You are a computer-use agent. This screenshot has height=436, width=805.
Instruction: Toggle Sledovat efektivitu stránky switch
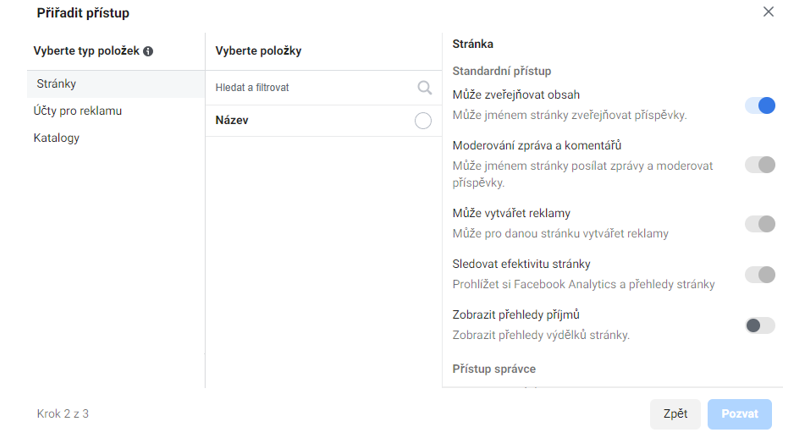pos(760,275)
